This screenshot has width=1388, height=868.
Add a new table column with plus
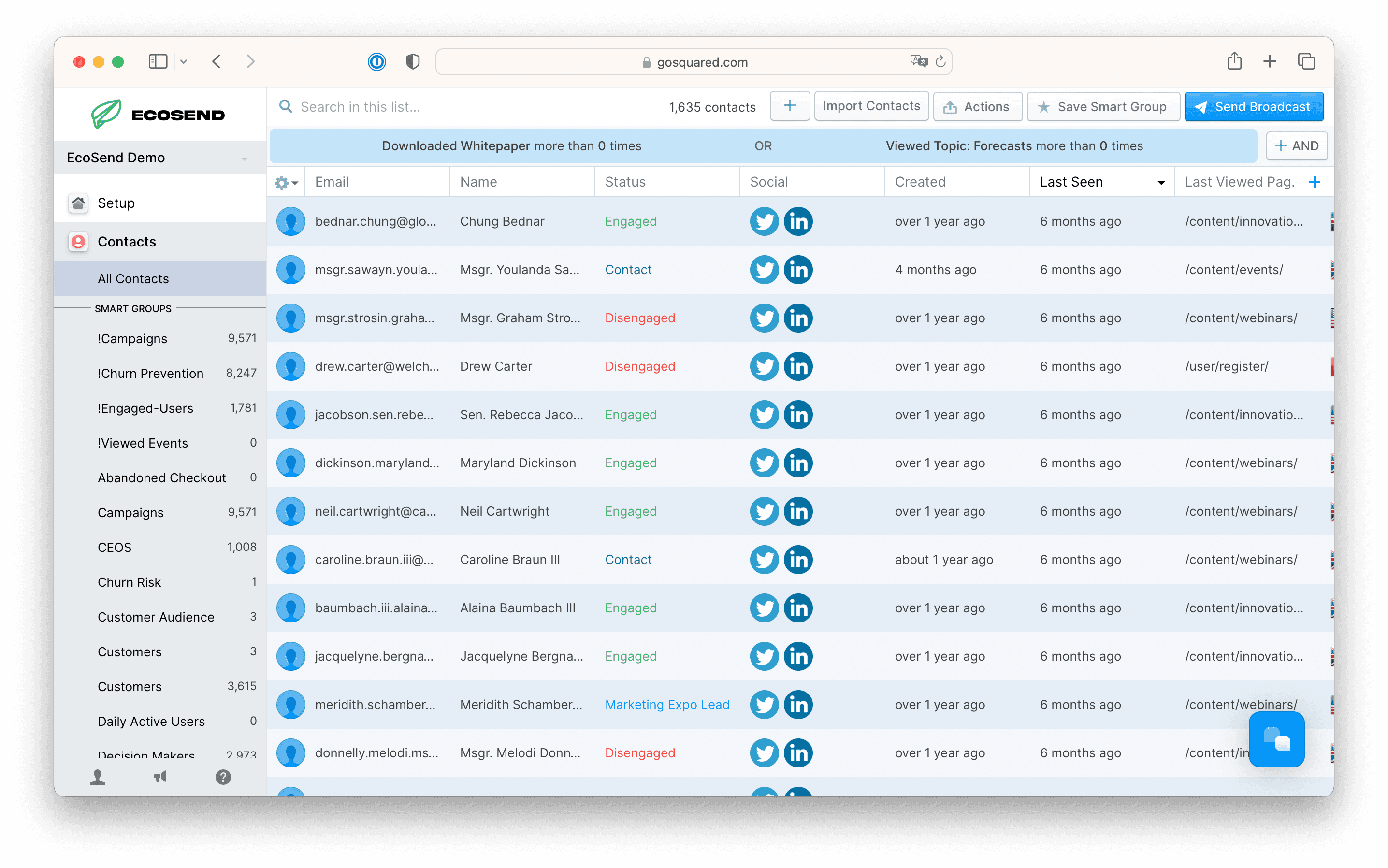(1314, 182)
